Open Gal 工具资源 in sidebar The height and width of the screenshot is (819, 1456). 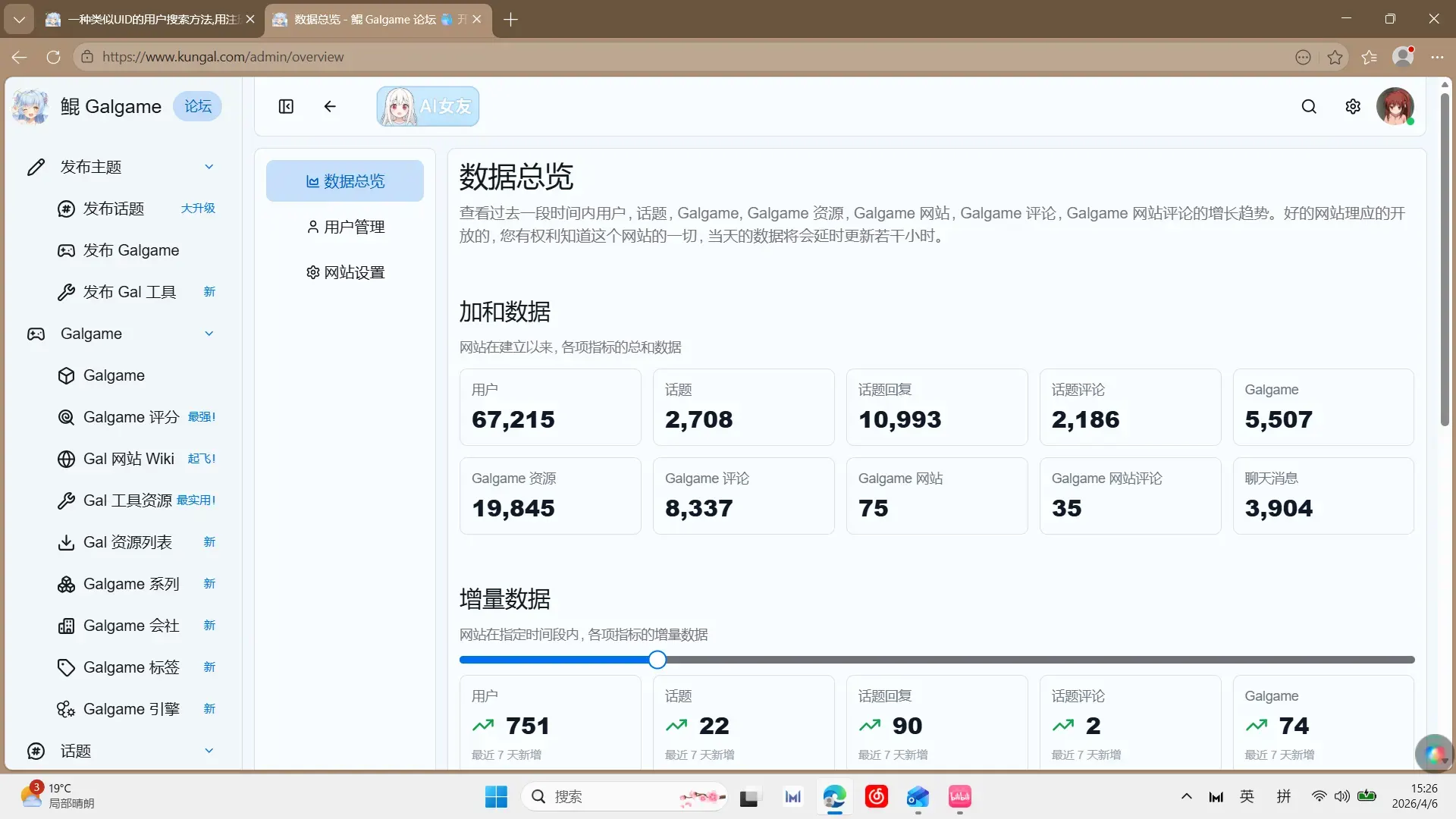click(x=136, y=500)
